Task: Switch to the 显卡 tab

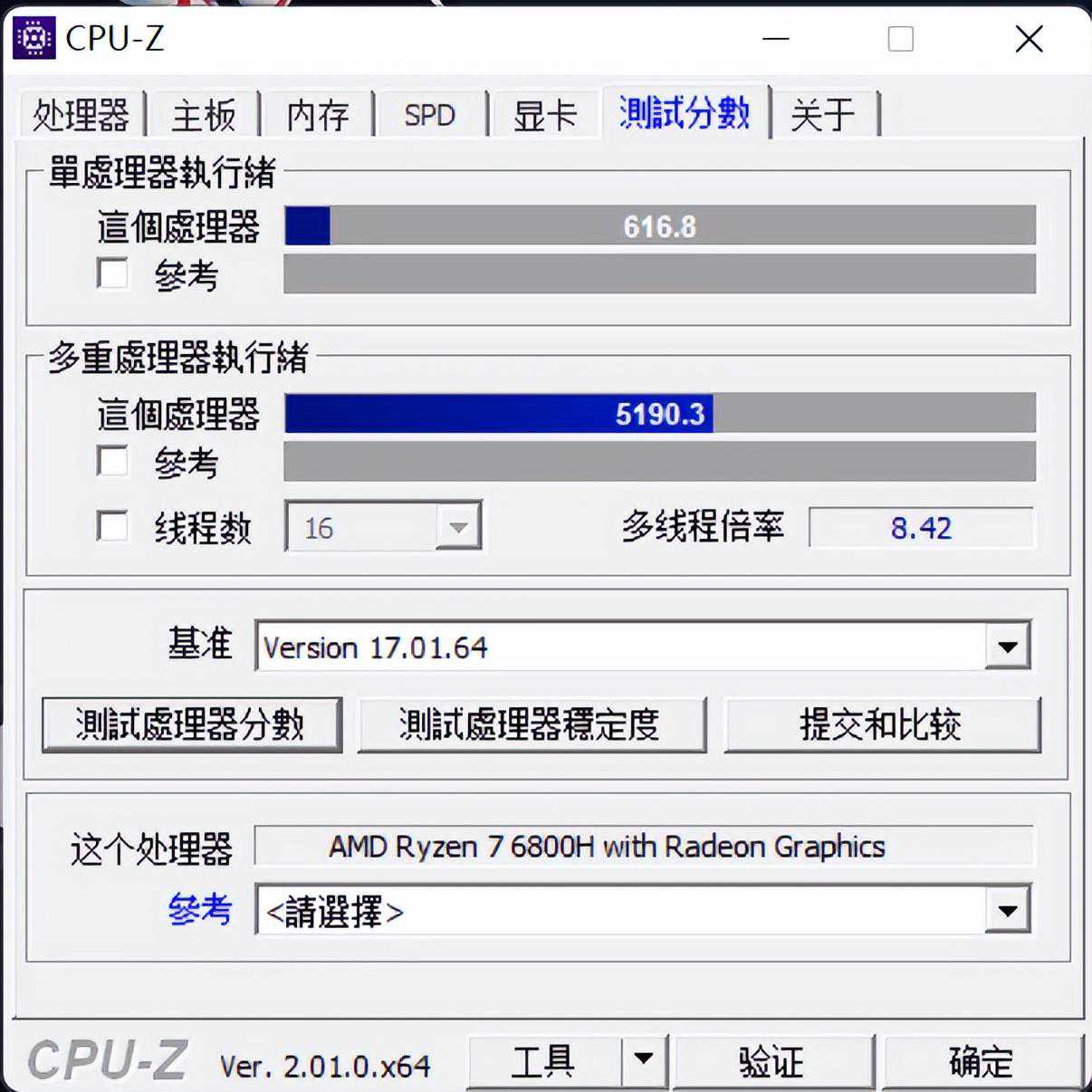Action: point(544,115)
